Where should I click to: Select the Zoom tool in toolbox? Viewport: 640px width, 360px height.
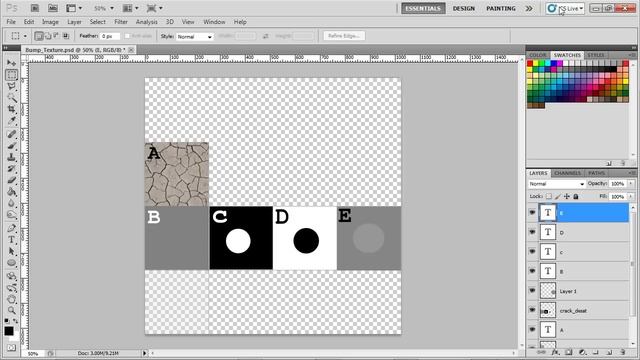(x=11, y=311)
